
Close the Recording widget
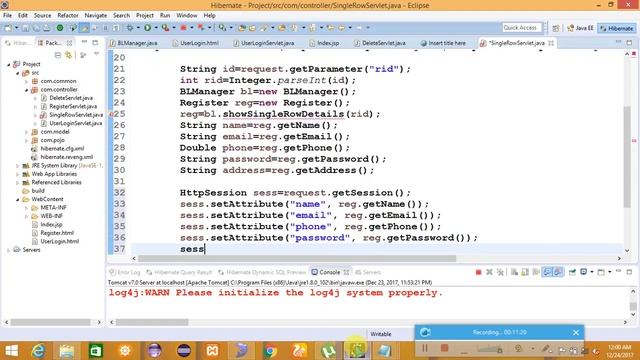pyautogui.click(x=576, y=333)
